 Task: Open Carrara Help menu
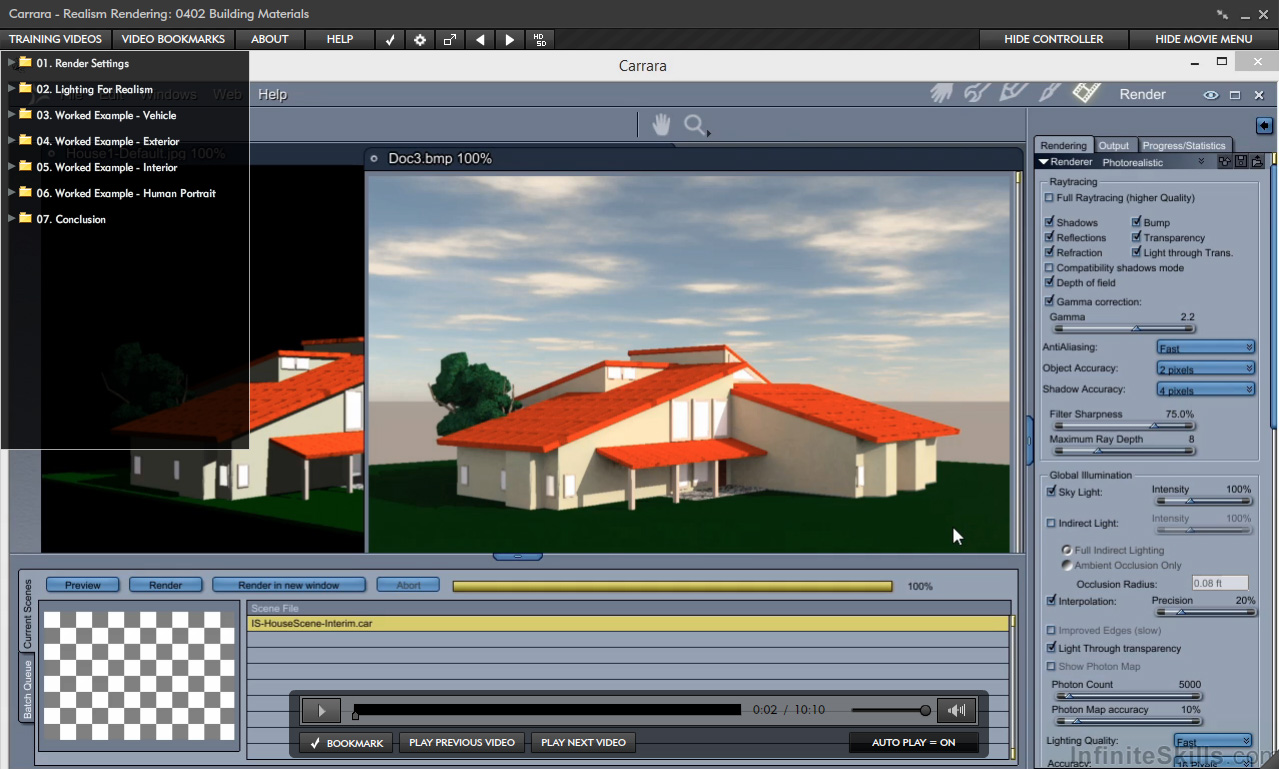point(272,94)
